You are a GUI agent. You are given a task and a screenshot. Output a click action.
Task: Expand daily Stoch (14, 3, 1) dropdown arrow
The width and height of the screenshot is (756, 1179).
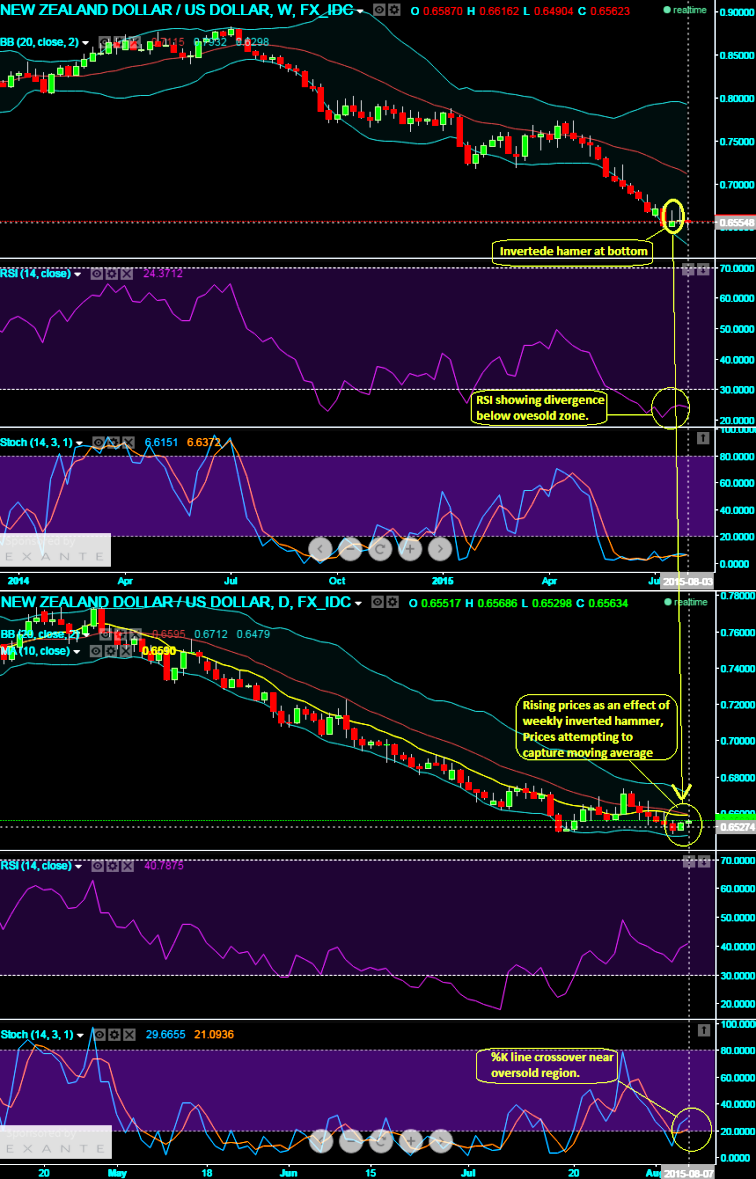click(x=79, y=1035)
